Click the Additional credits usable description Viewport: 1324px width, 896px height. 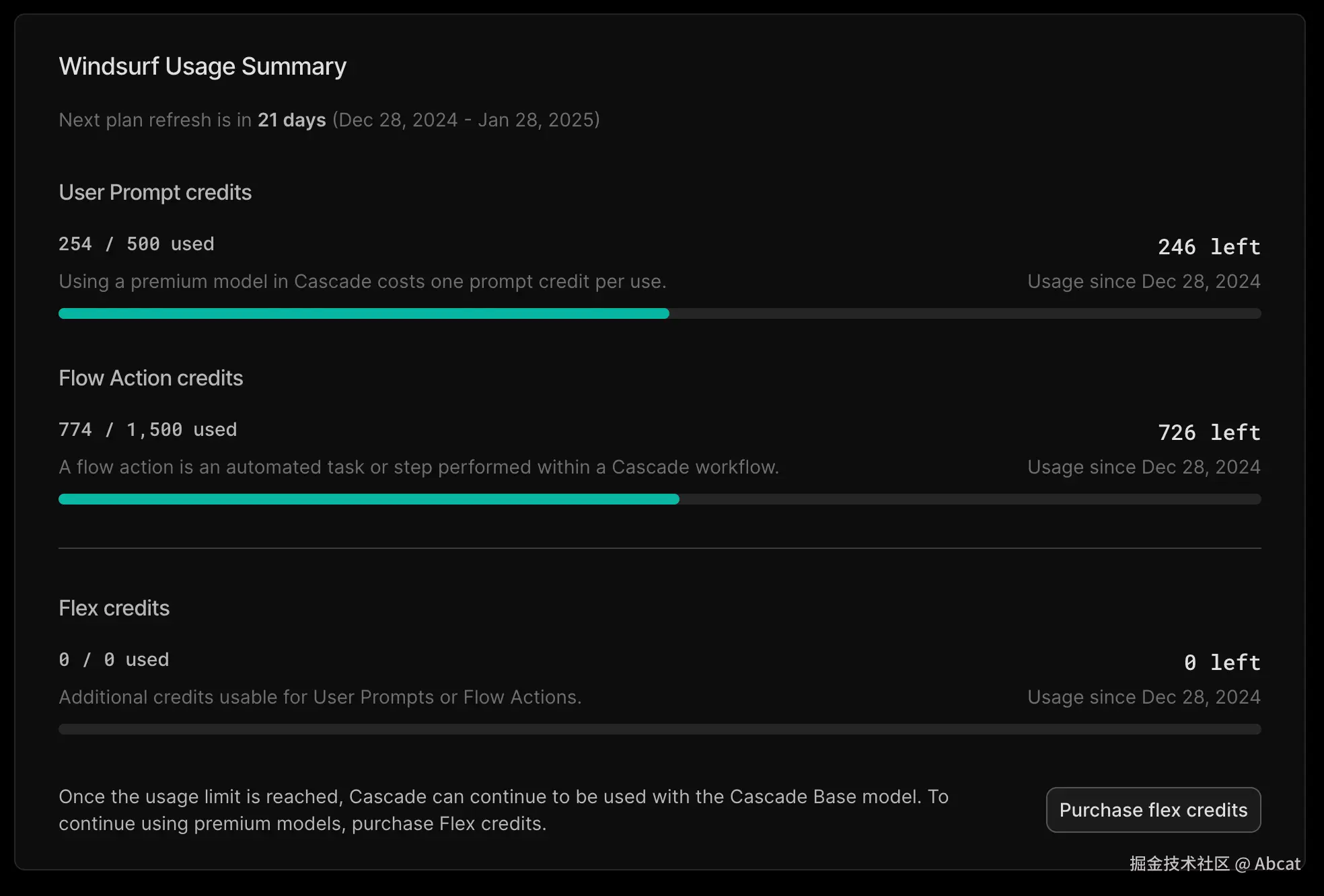tap(320, 697)
